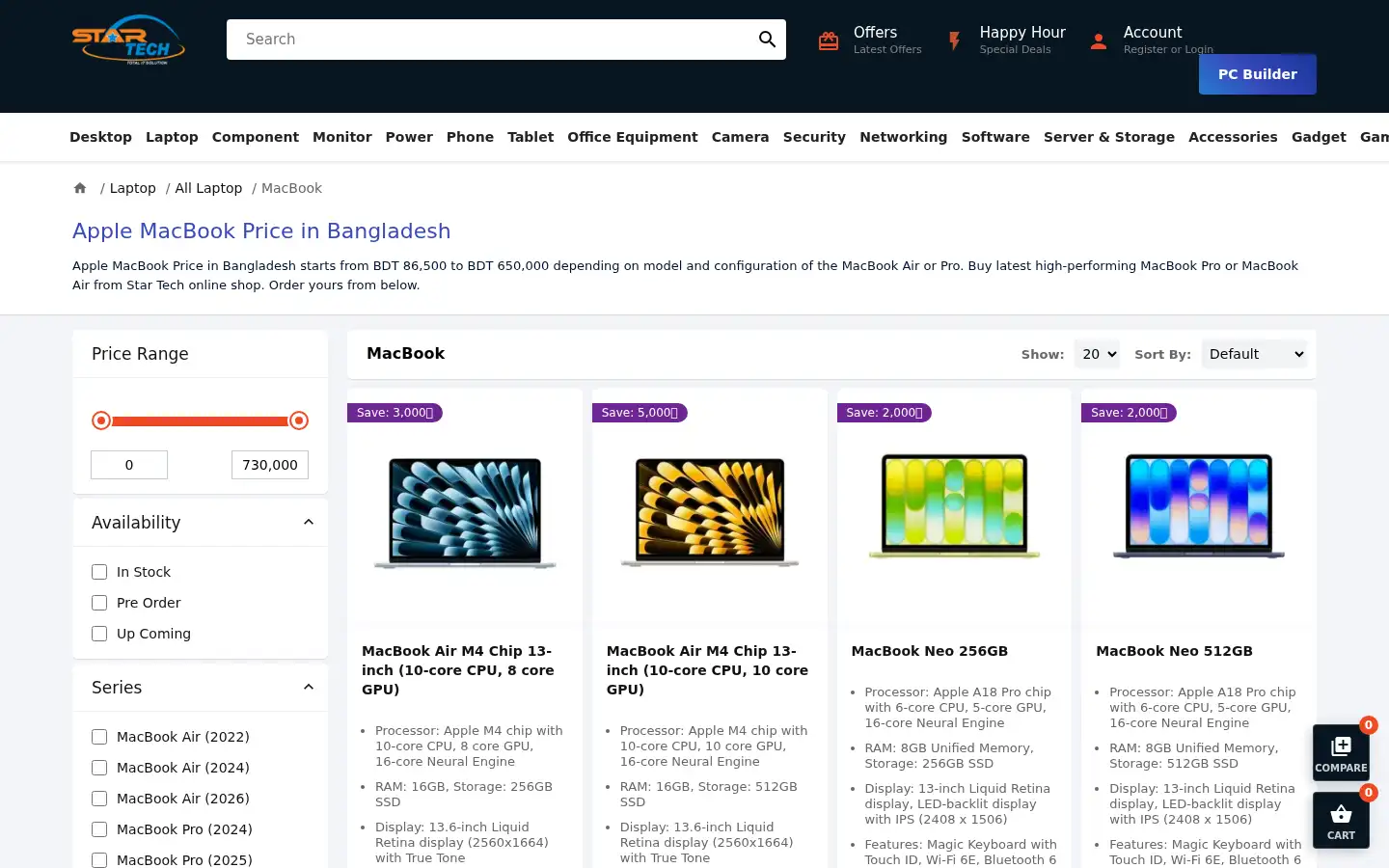Open the Phone category menu
This screenshot has height=868, width=1389.
[x=470, y=137]
